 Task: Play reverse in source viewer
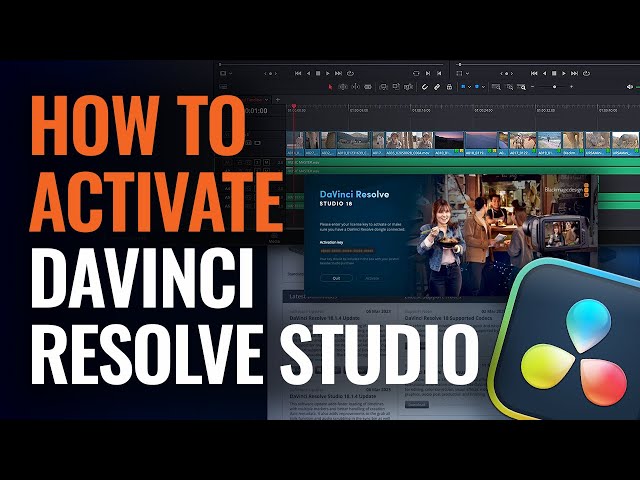pyautogui.click(x=309, y=73)
